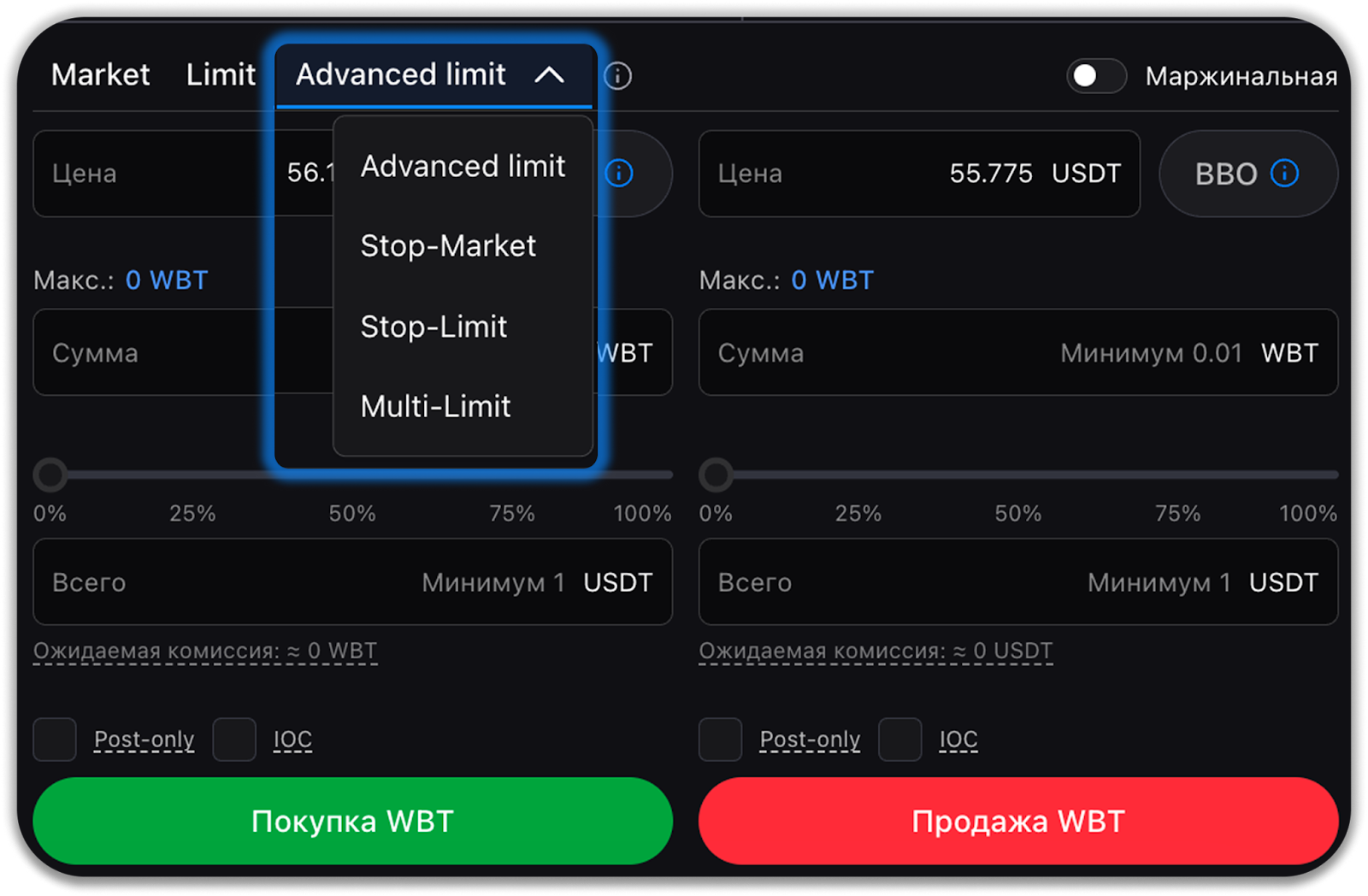Click sell-side amount slider handle at 0%
Image resolution: width=1368 pixels, height=896 pixels.
716,475
